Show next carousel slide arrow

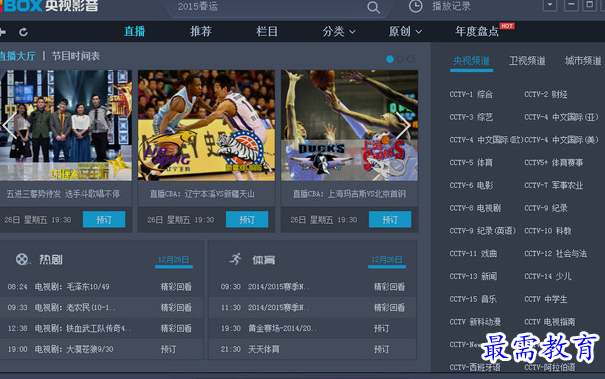pyautogui.click(x=404, y=125)
